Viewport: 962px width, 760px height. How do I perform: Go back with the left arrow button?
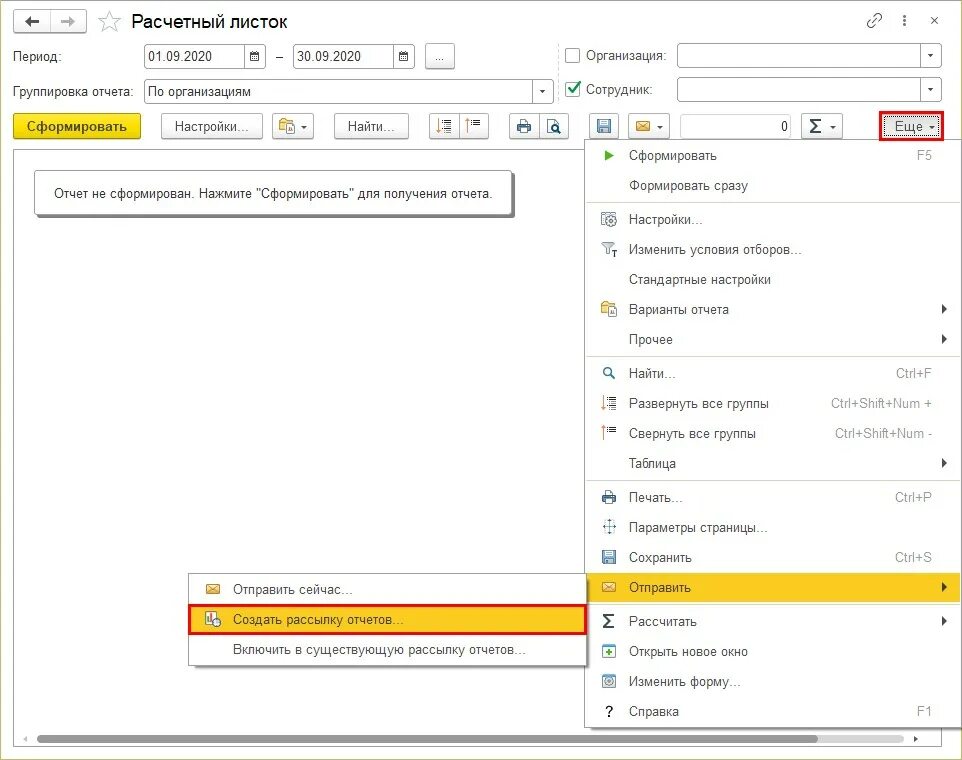32,22
